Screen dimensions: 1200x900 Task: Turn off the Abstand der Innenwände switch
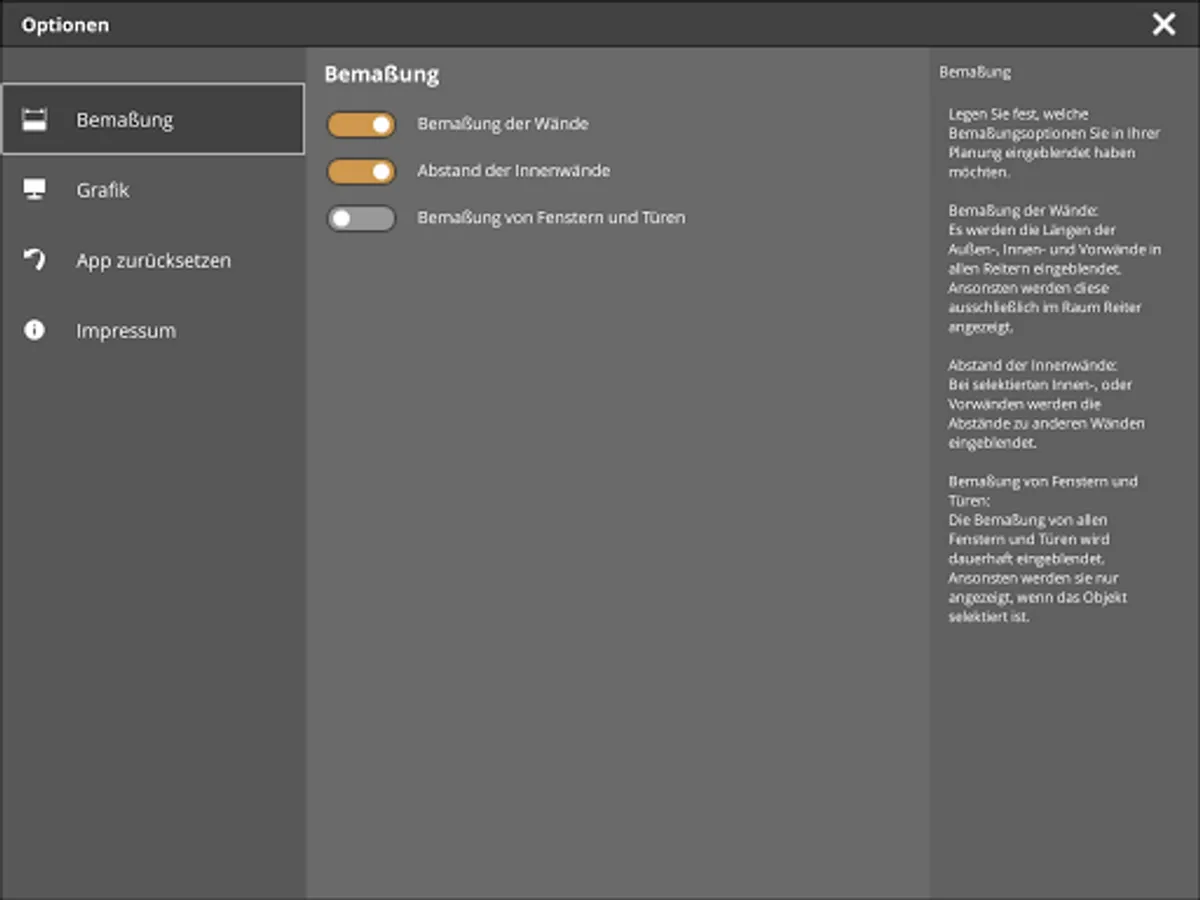click(x=361, y=171)
